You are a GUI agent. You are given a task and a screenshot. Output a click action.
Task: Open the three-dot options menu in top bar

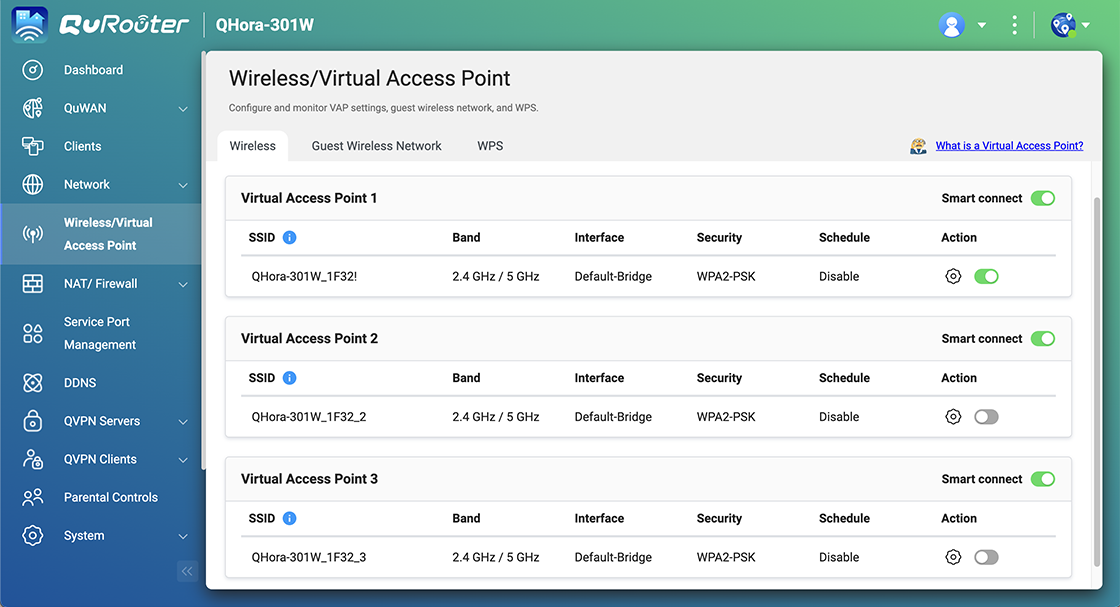[x=1015, y=25]
